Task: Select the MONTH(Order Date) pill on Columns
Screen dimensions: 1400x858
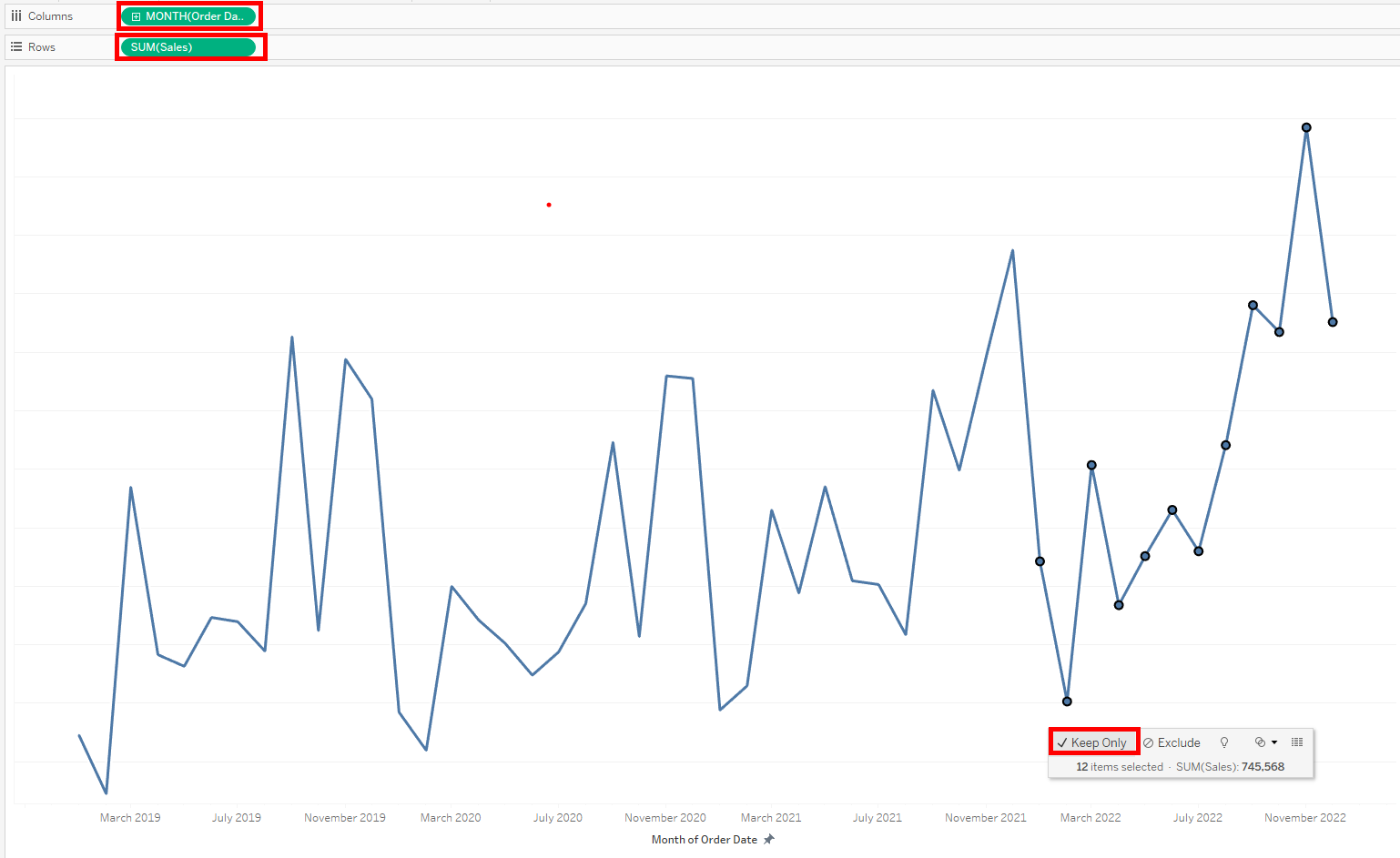Action: (x=189, y=15)
